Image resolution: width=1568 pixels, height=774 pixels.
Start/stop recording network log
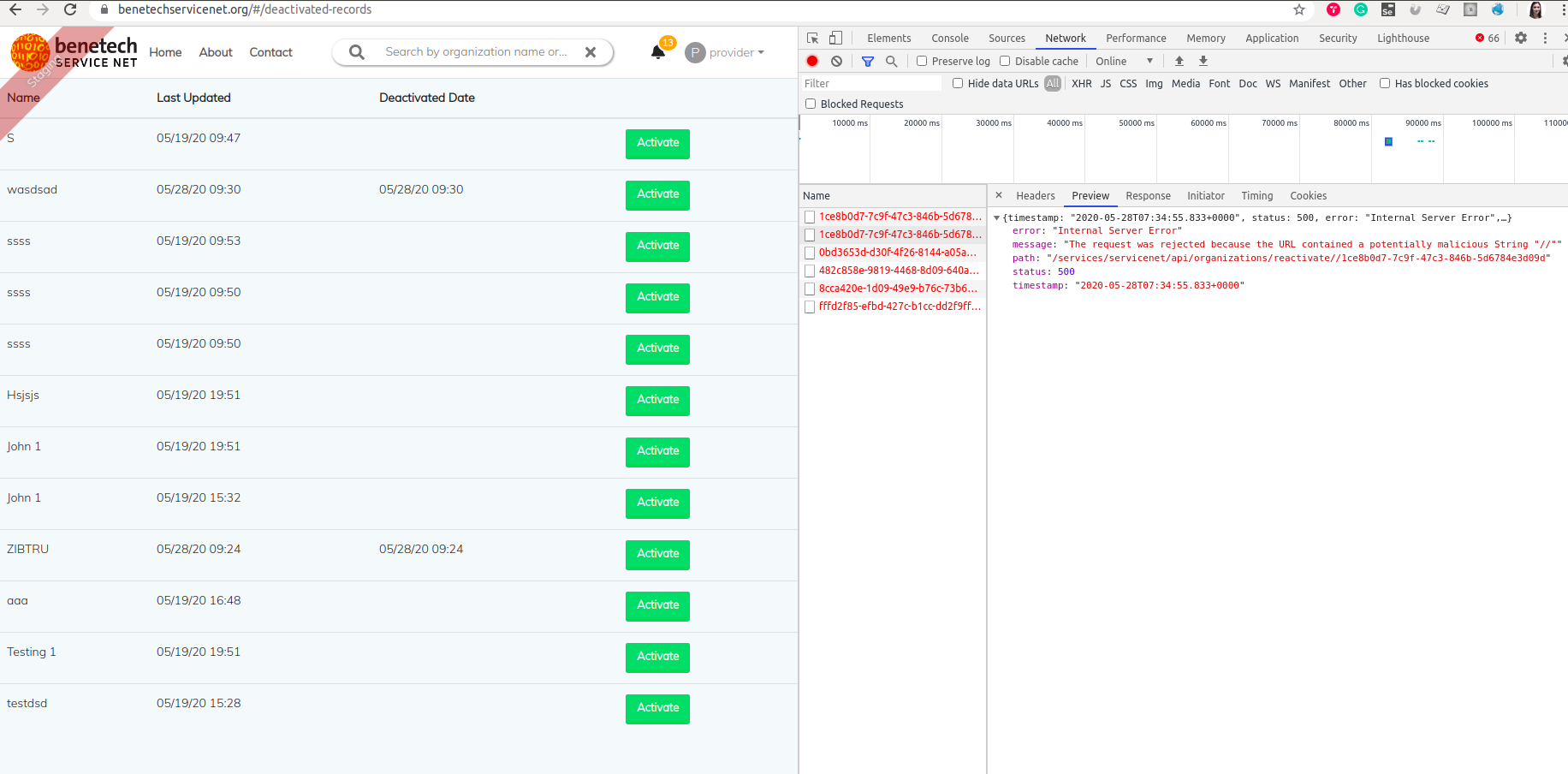click(x=811, y=61)
